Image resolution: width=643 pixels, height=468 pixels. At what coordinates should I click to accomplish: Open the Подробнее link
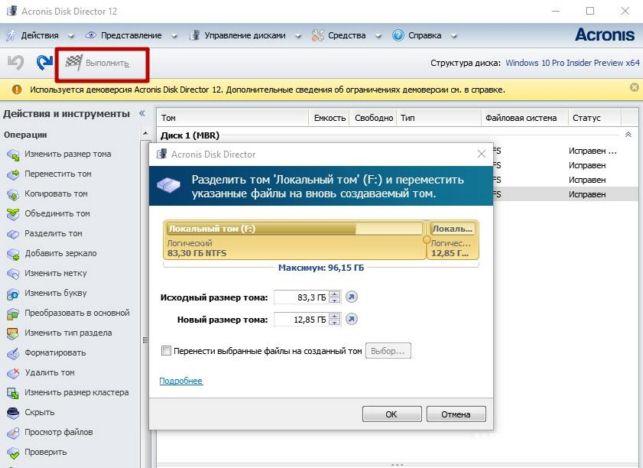(x=181, y=381)
